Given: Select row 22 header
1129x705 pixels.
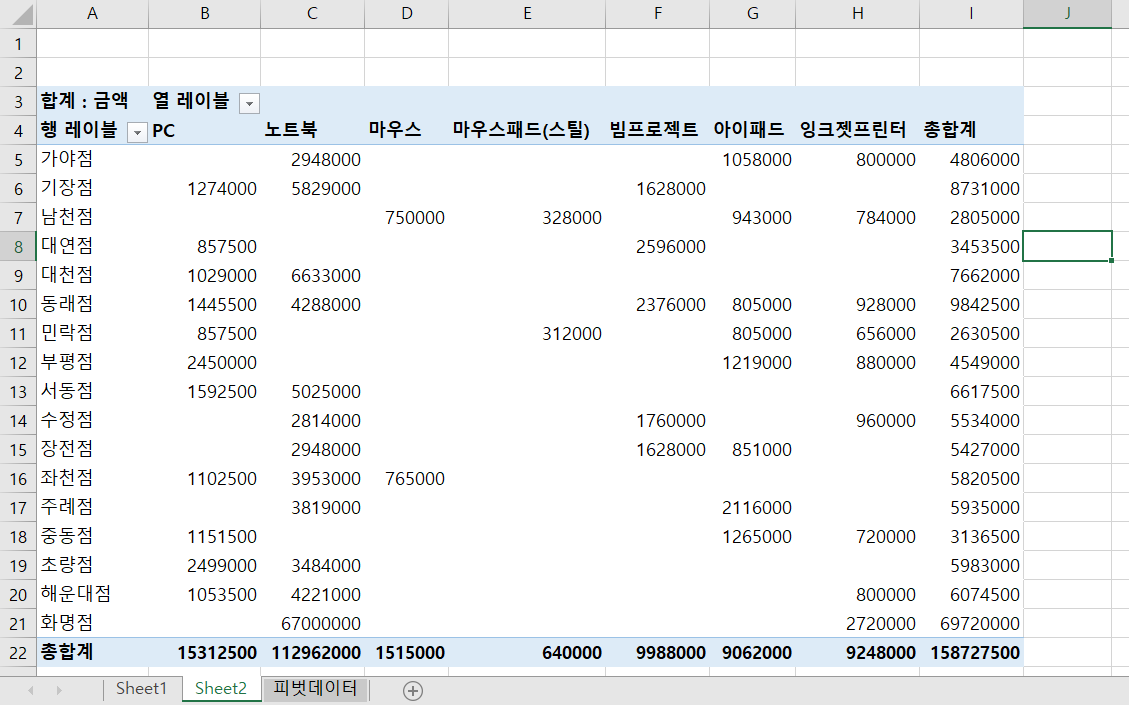Looking at the screenshot, I should pos(18,653).
